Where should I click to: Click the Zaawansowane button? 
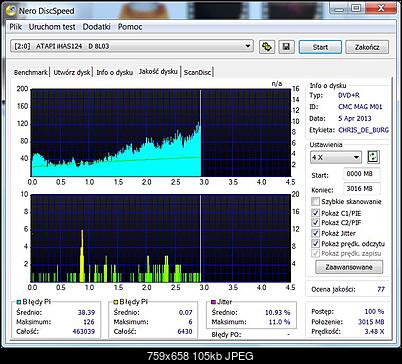tap(349, 267)
